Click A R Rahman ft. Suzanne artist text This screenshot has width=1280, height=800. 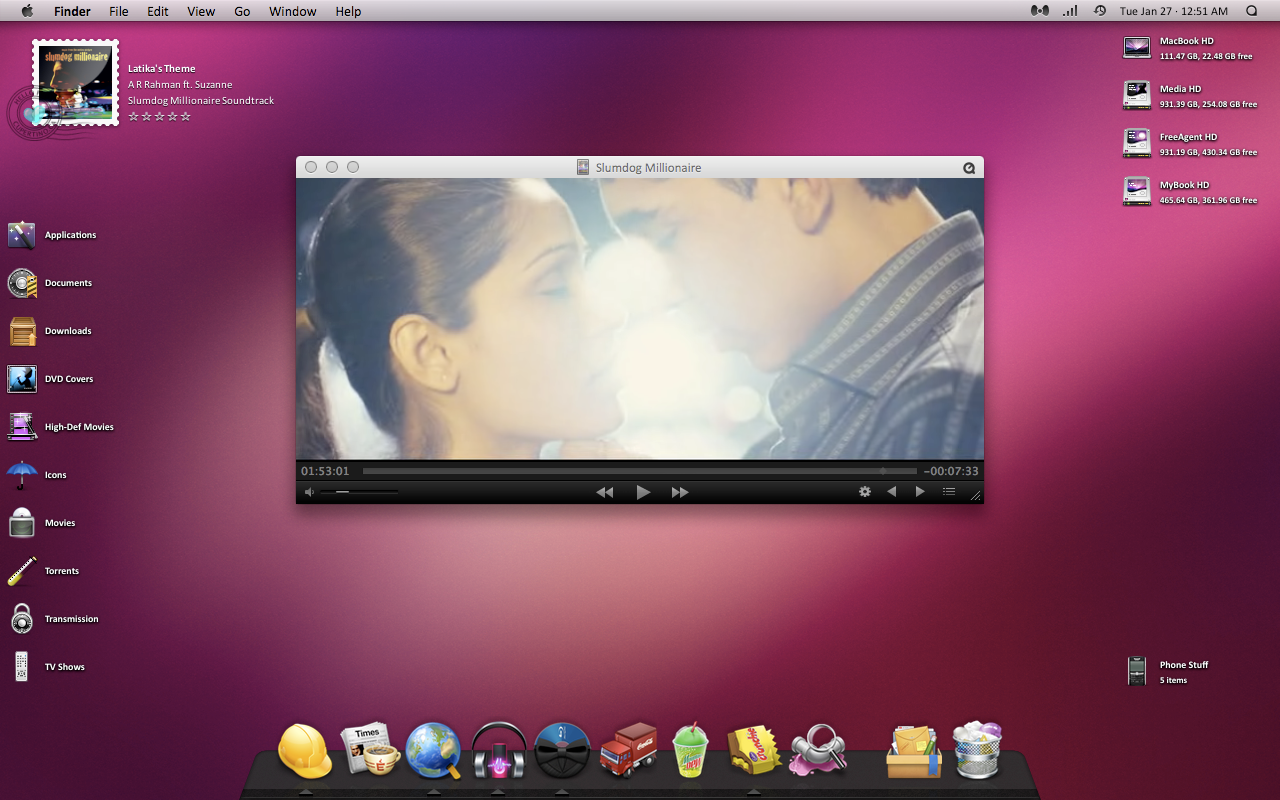click(180, 85)
